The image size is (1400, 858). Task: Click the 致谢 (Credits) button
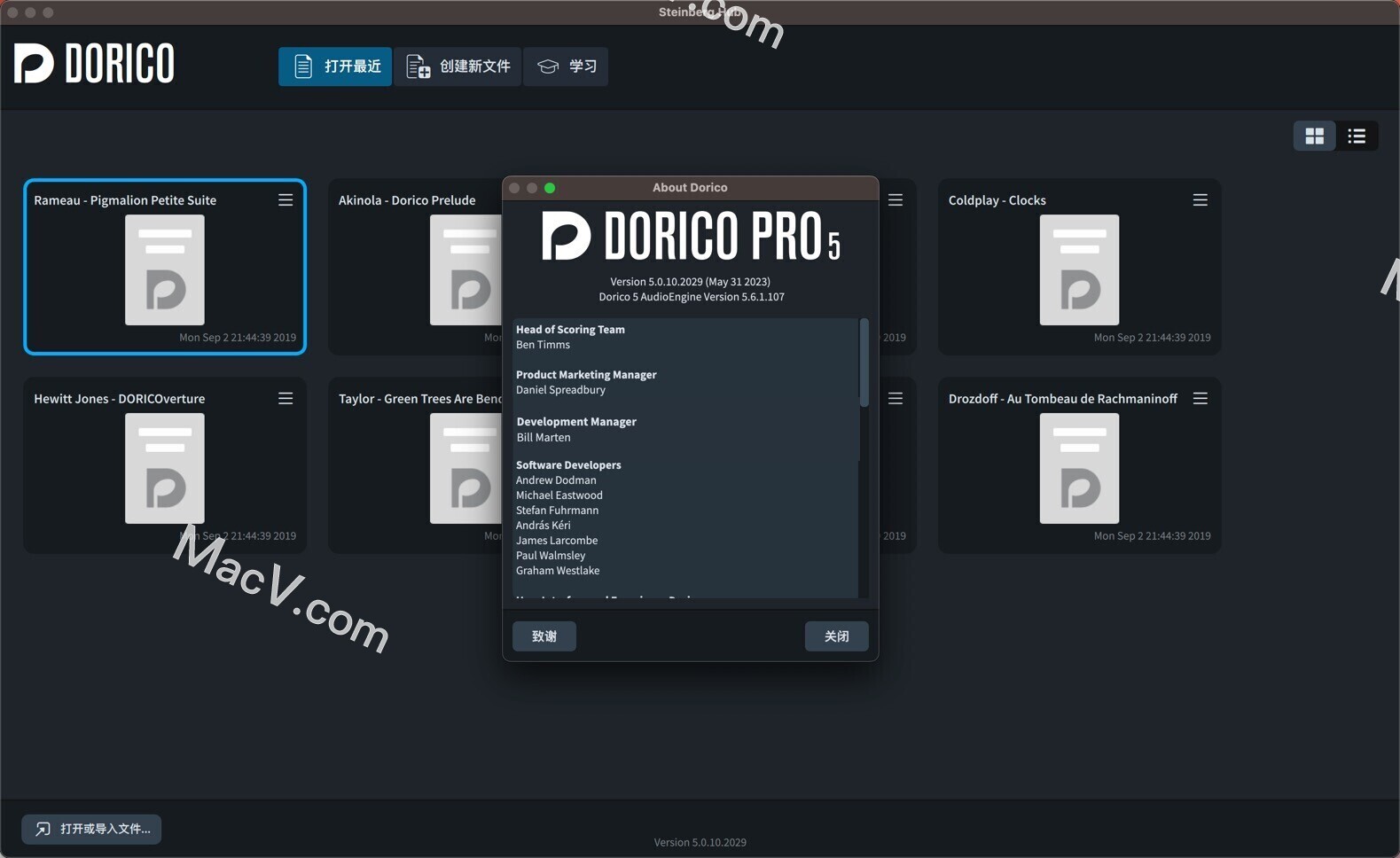(x=544, y=636)
